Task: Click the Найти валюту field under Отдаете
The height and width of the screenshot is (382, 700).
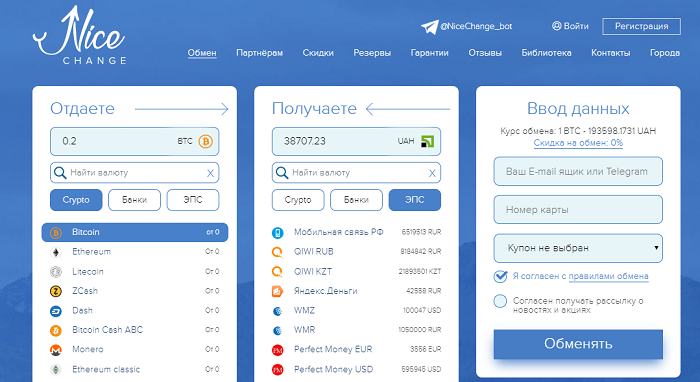Action: click(x=134, y=173)
